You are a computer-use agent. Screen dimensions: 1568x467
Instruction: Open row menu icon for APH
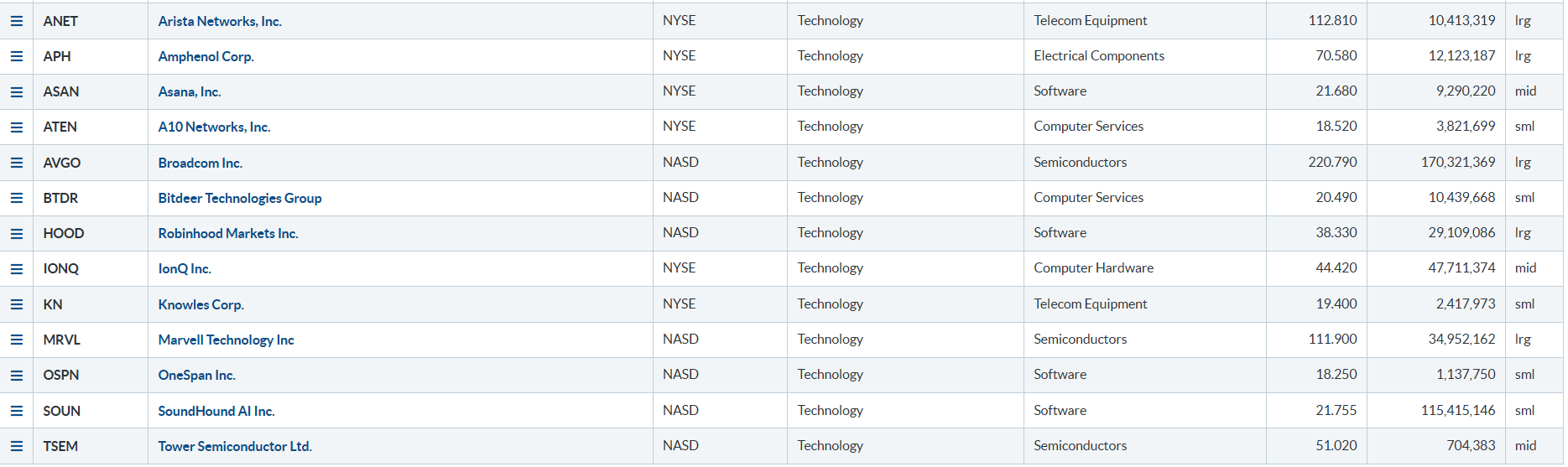click(x=17, y=56)
